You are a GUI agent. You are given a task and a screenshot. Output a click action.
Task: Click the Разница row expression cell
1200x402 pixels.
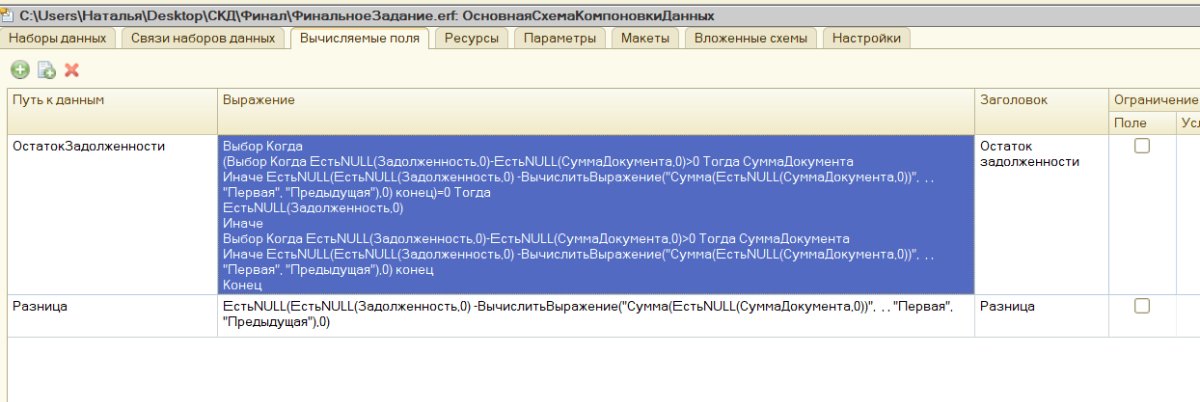tap(595, 315)
